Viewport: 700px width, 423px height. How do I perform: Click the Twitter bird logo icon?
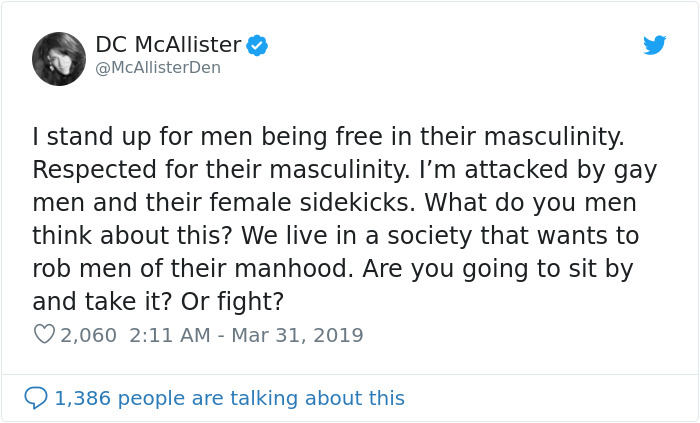pos(654,45)
